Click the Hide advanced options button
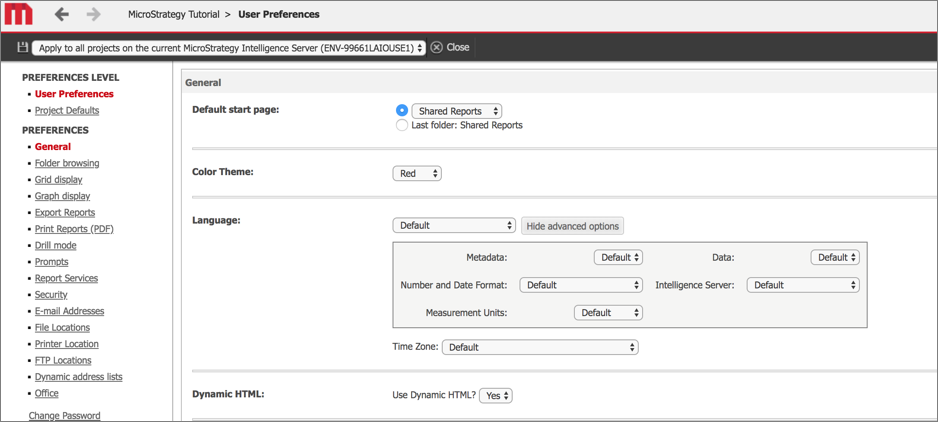The height and width of the screenshot is (422, 938). pyautogui.click(x=572, y=226)
